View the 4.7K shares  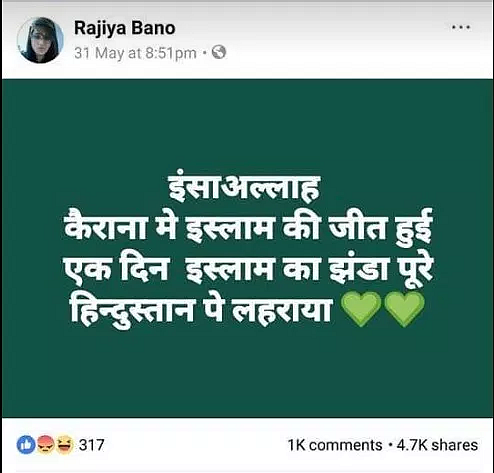click(x=437, y=445)
